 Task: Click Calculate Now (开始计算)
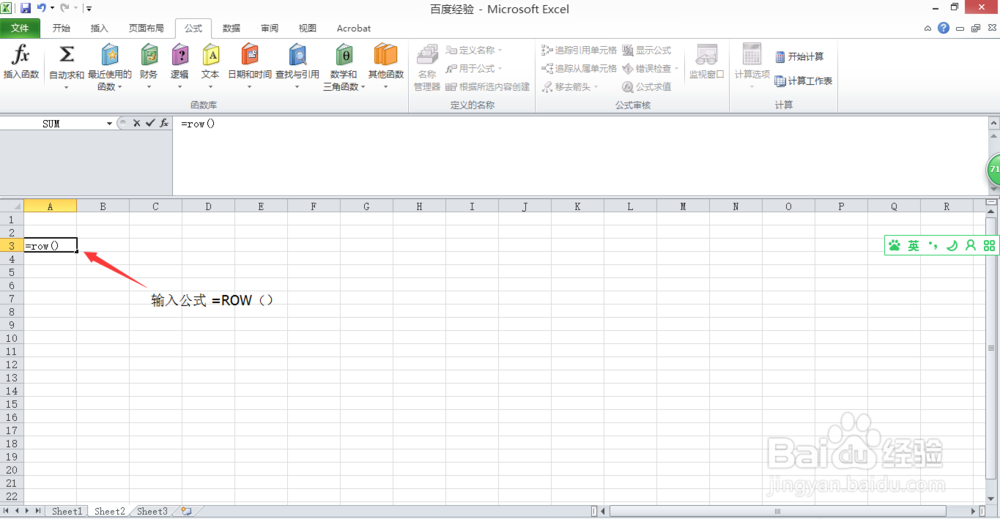click(x=799, y=57)
